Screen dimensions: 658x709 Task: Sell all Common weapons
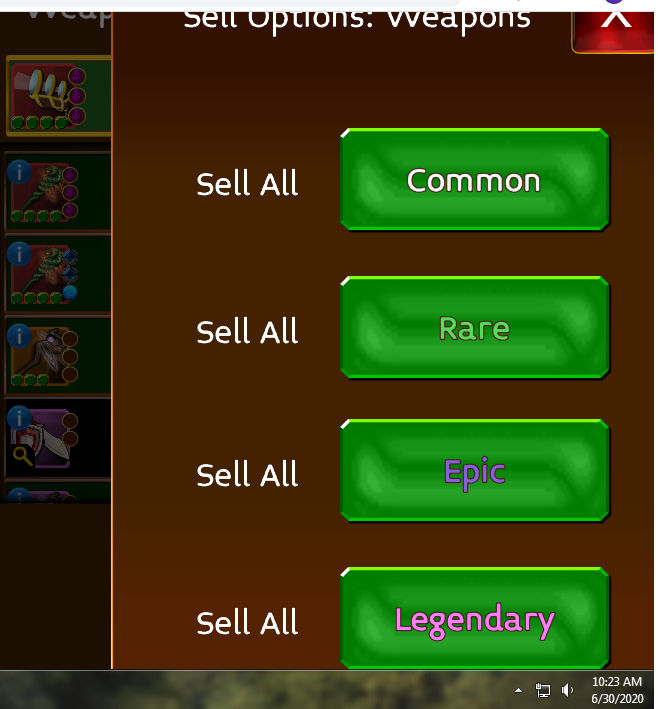point(474,180)
